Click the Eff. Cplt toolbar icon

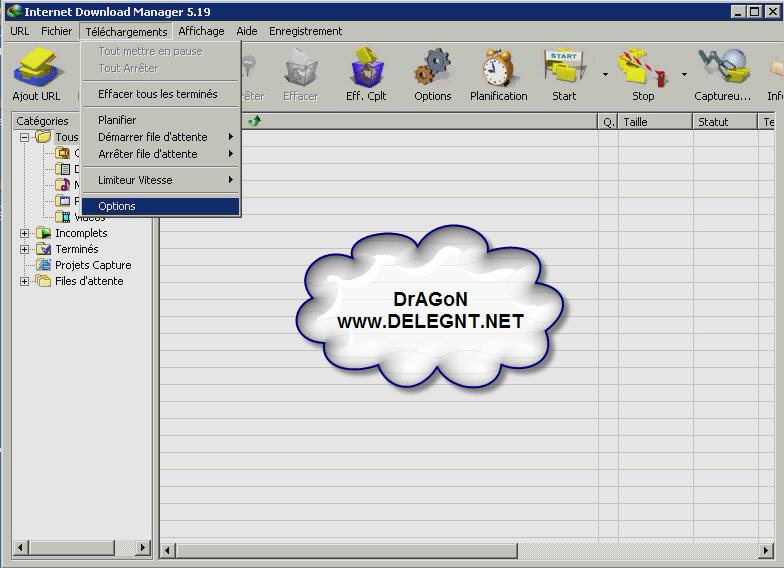367,68
